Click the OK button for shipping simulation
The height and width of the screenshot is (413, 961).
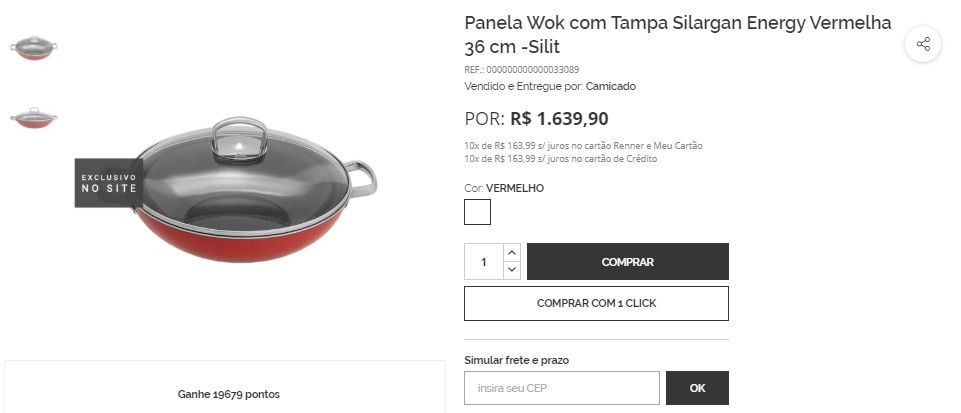coord(697,388)
